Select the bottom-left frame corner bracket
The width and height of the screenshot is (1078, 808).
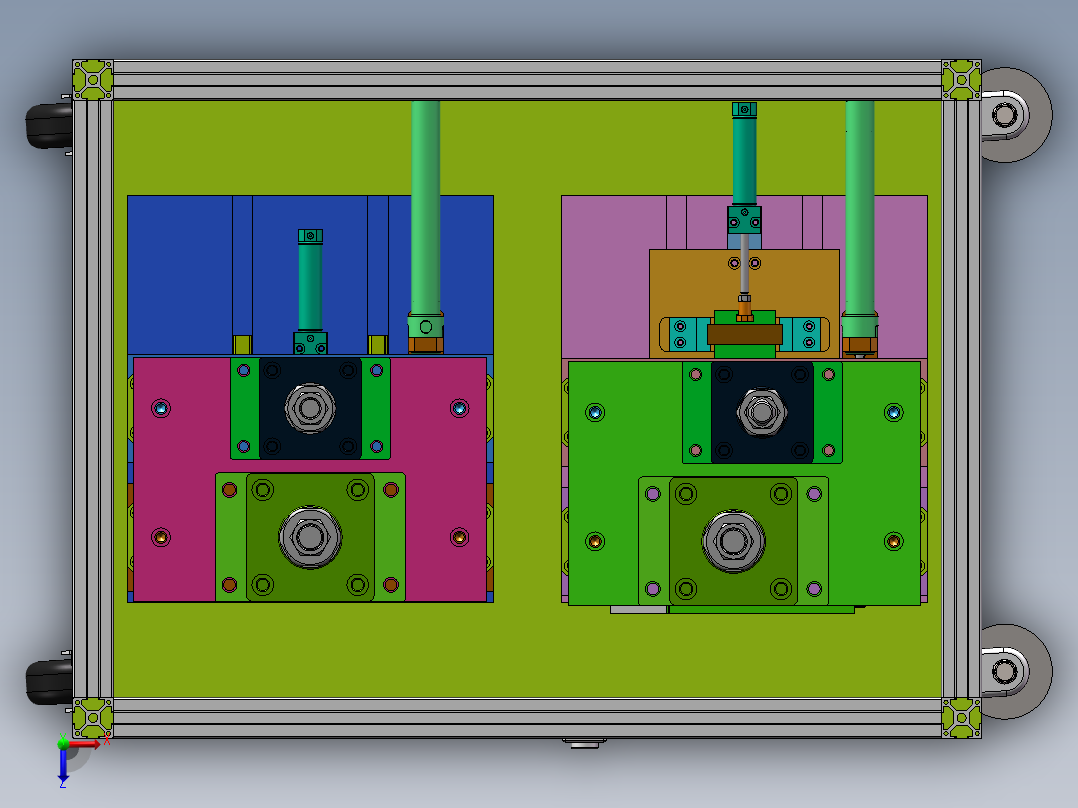tap(93, 718)
